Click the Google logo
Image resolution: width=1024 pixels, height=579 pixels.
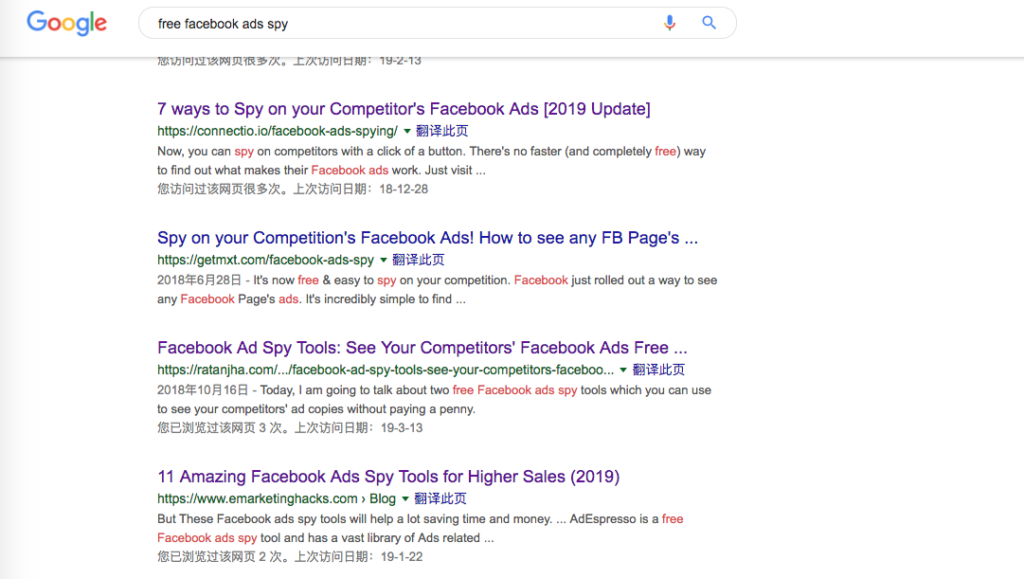pos(67,23)
